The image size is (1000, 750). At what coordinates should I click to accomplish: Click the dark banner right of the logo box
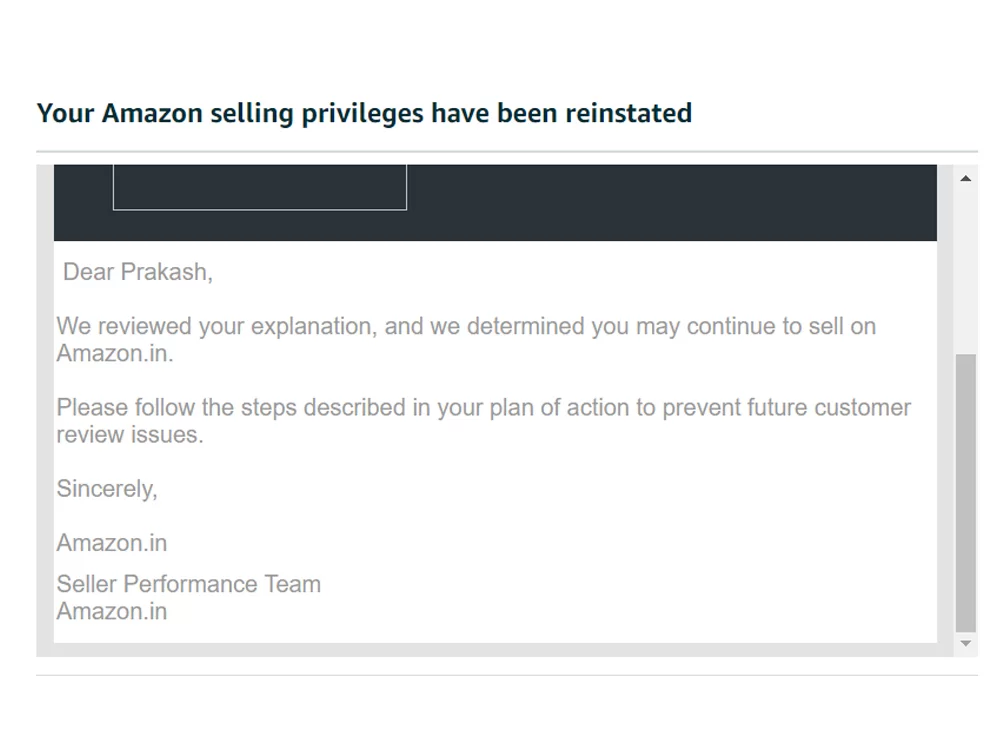672,202
